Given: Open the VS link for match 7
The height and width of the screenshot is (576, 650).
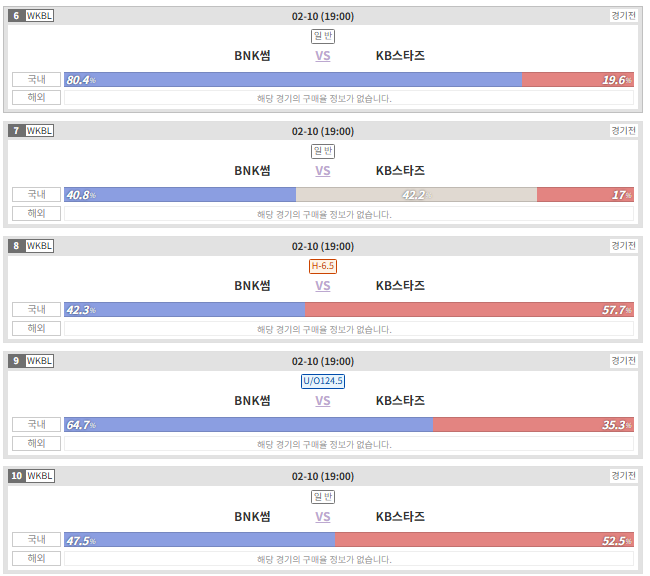Looking at the screenshot, I should [x=323, y=170].
